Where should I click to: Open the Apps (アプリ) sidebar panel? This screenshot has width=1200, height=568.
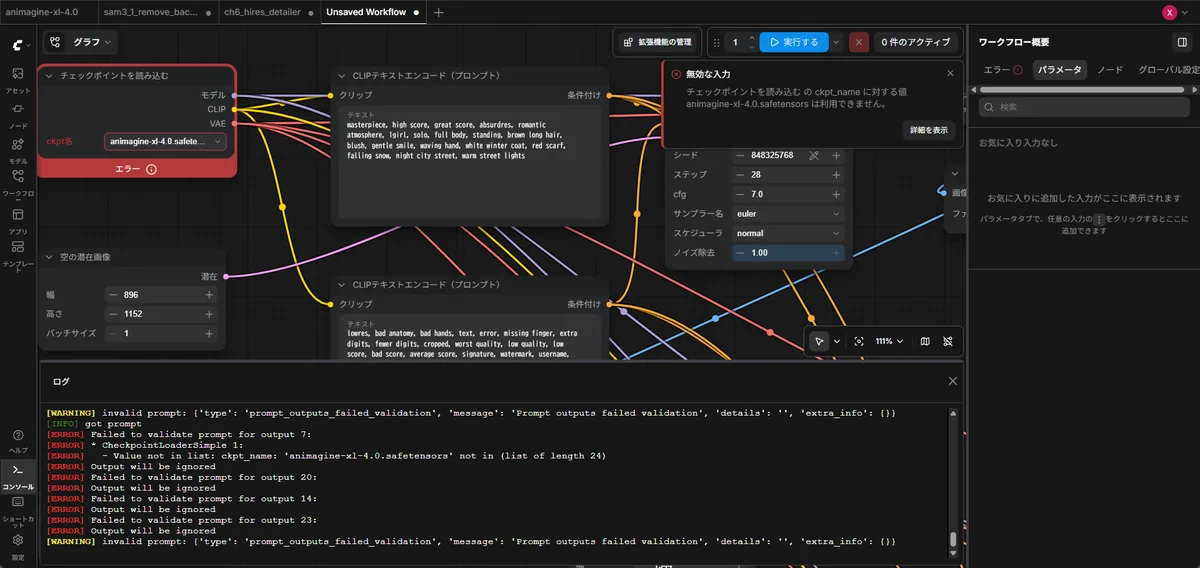click(18, 219)
